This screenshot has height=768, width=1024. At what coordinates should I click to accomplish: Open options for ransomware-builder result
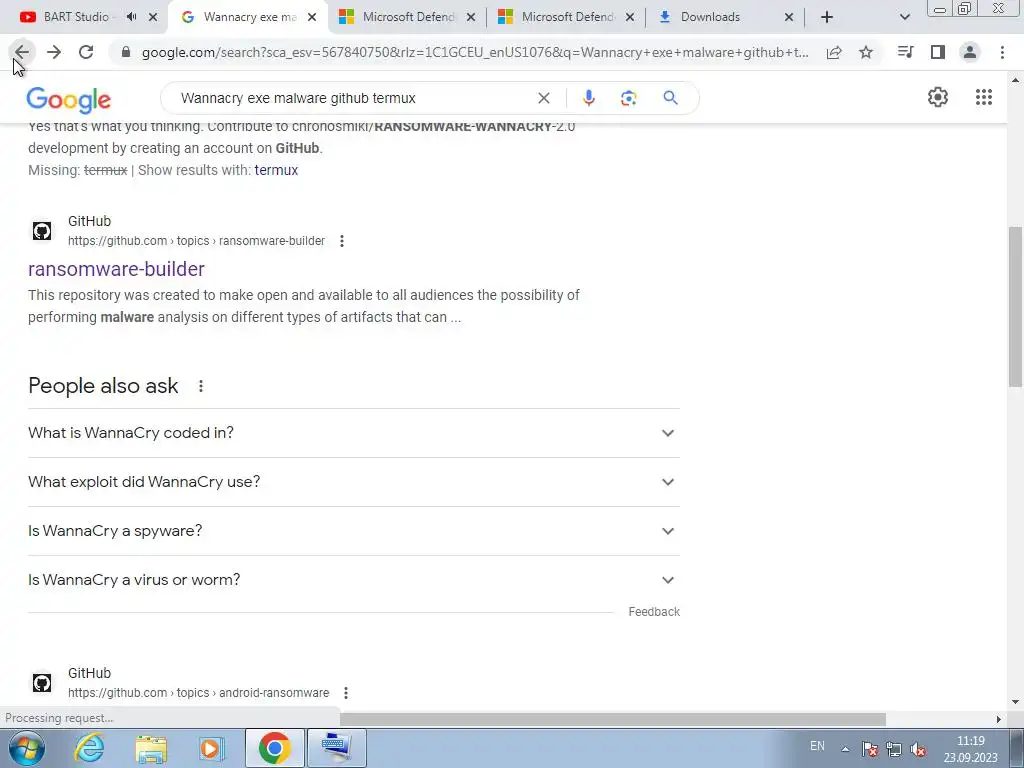click(x=342, y=241)
